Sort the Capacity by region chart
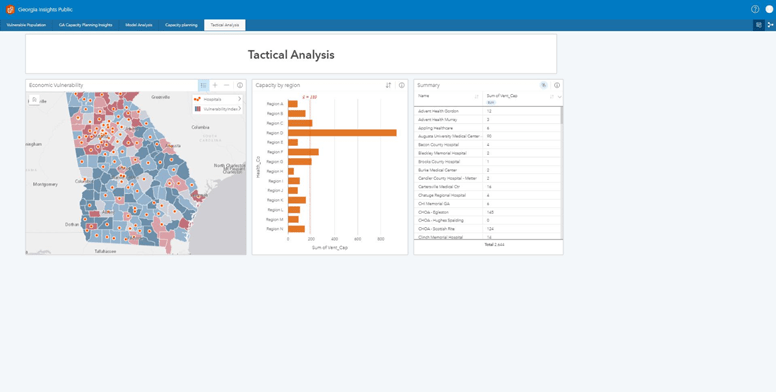The height and width of the screenshot is (392, 776). click(388, 86)
